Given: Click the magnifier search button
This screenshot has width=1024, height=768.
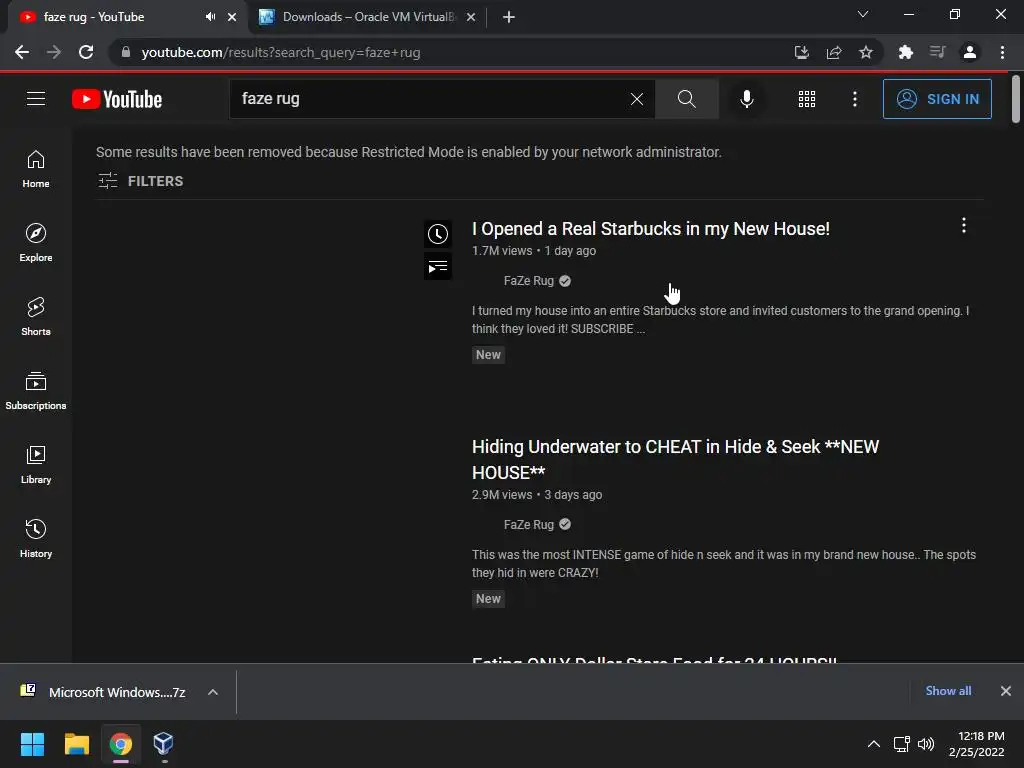Looking at the screenshot, I should click(x=686, y=99).
